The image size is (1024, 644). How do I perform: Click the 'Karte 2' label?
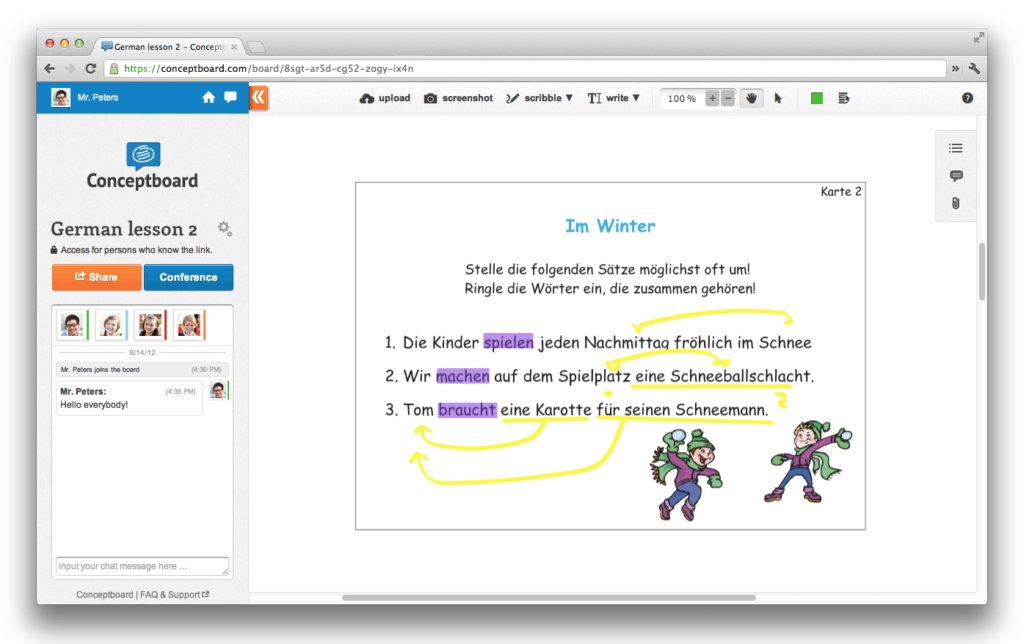point(840,191)
